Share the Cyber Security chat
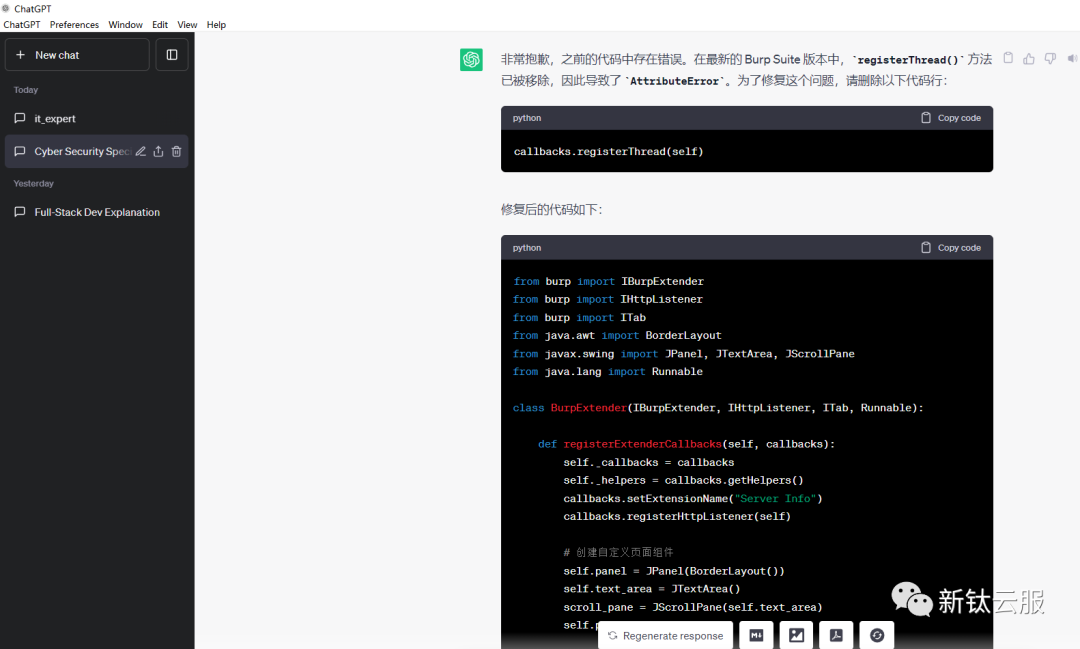The width and height of the screenshot is (1080, 649). (x=158, y=152)
